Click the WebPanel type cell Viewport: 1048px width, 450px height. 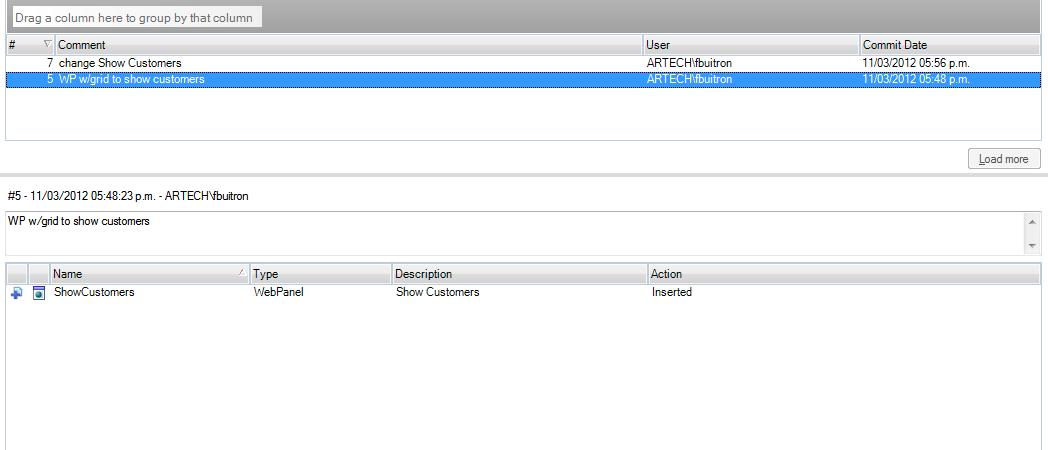pos(279,292)
